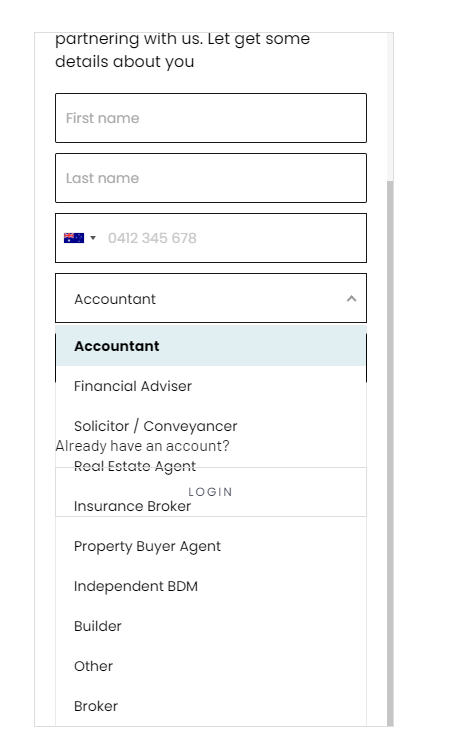Click the scrollbar track above thumb

tap(390, 107)
